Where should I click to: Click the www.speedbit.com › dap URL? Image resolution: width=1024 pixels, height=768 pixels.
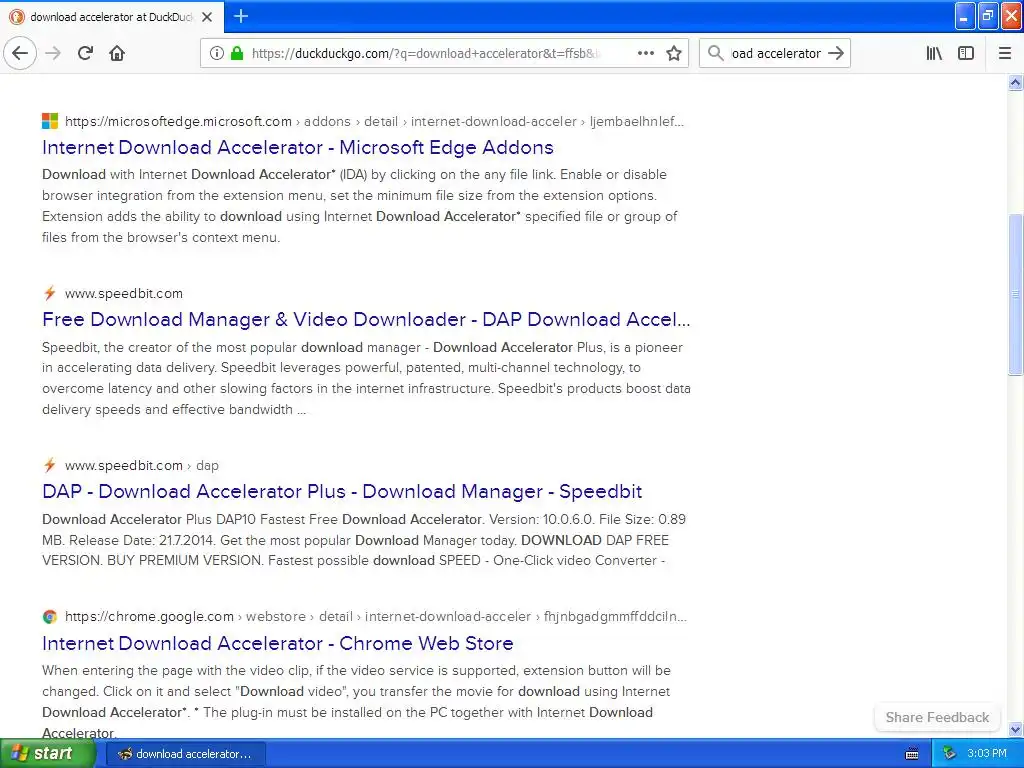[142, 466]
